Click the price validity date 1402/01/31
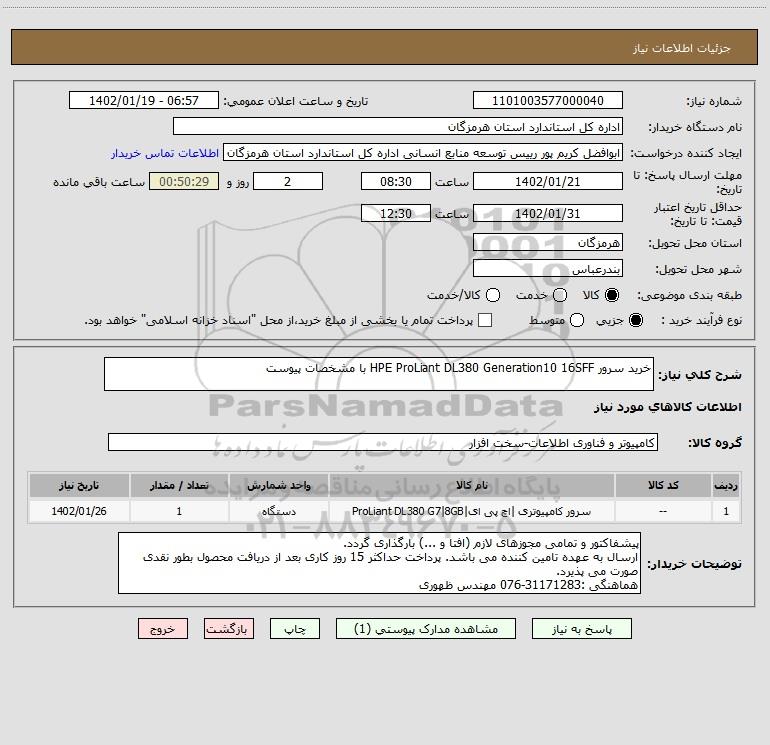This screenshot has width=770, height=745. click(548, 213)
